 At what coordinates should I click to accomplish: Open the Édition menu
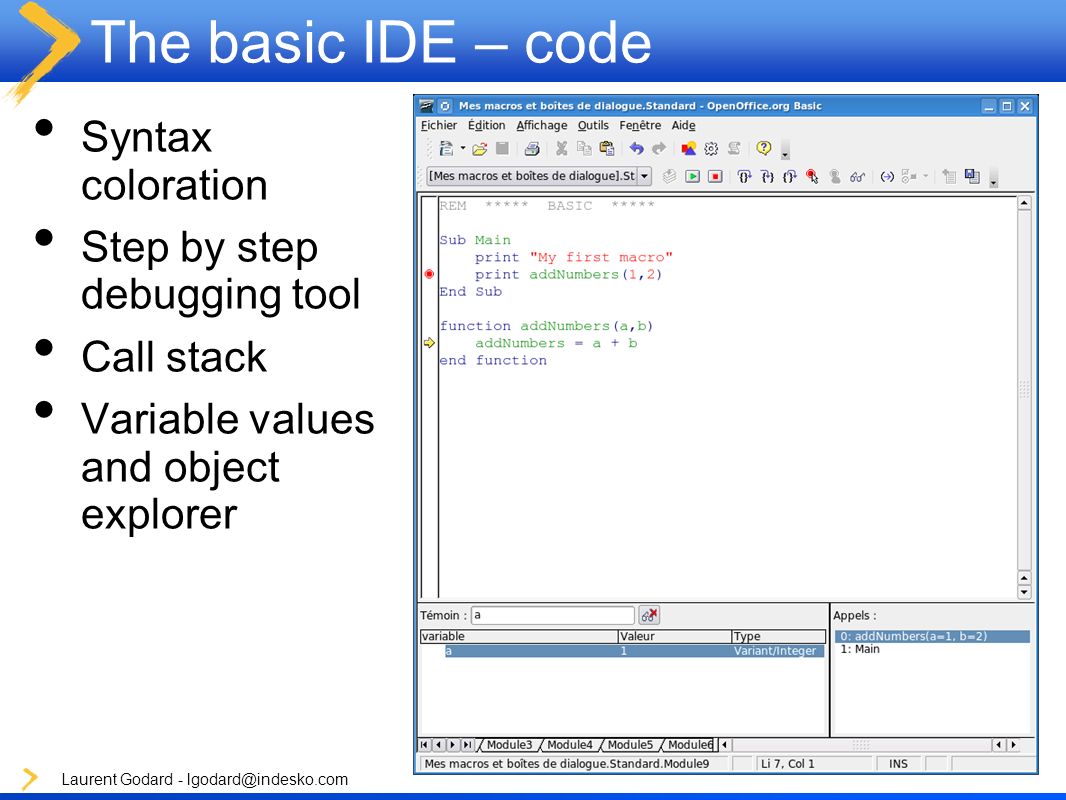tap(486, 125)
